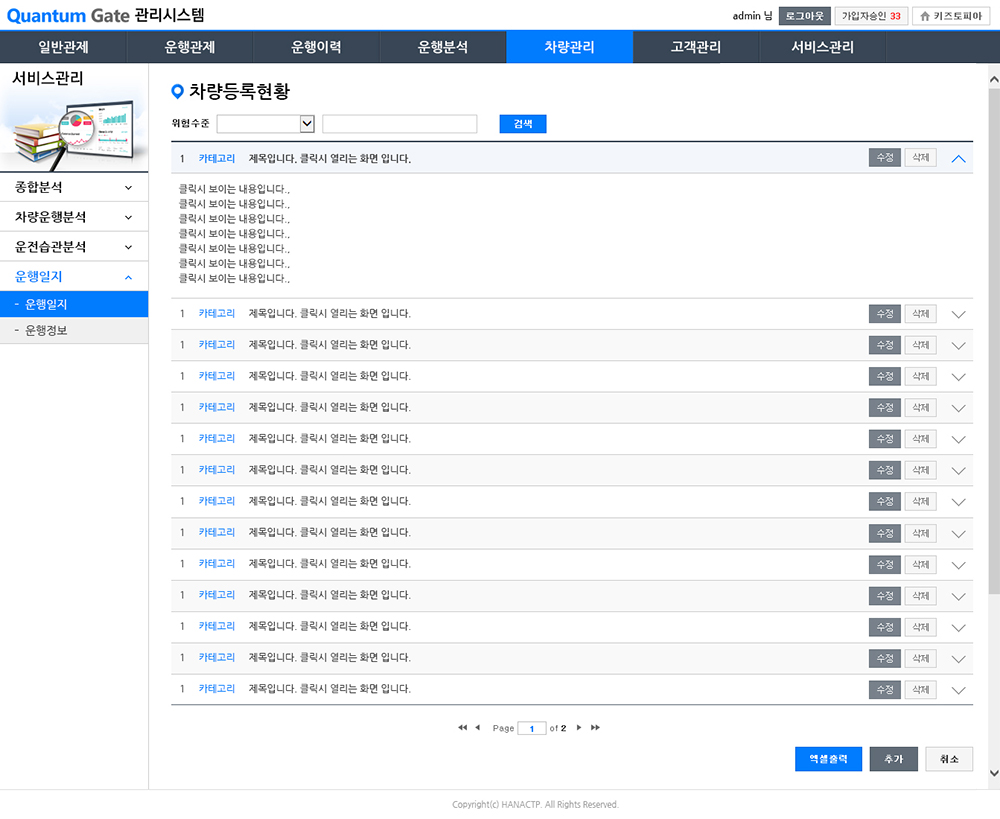The image size is (1000, 819).
Task: Go to the first page using pagination icon
Action: pyautogui.click(x=462, y=728)
